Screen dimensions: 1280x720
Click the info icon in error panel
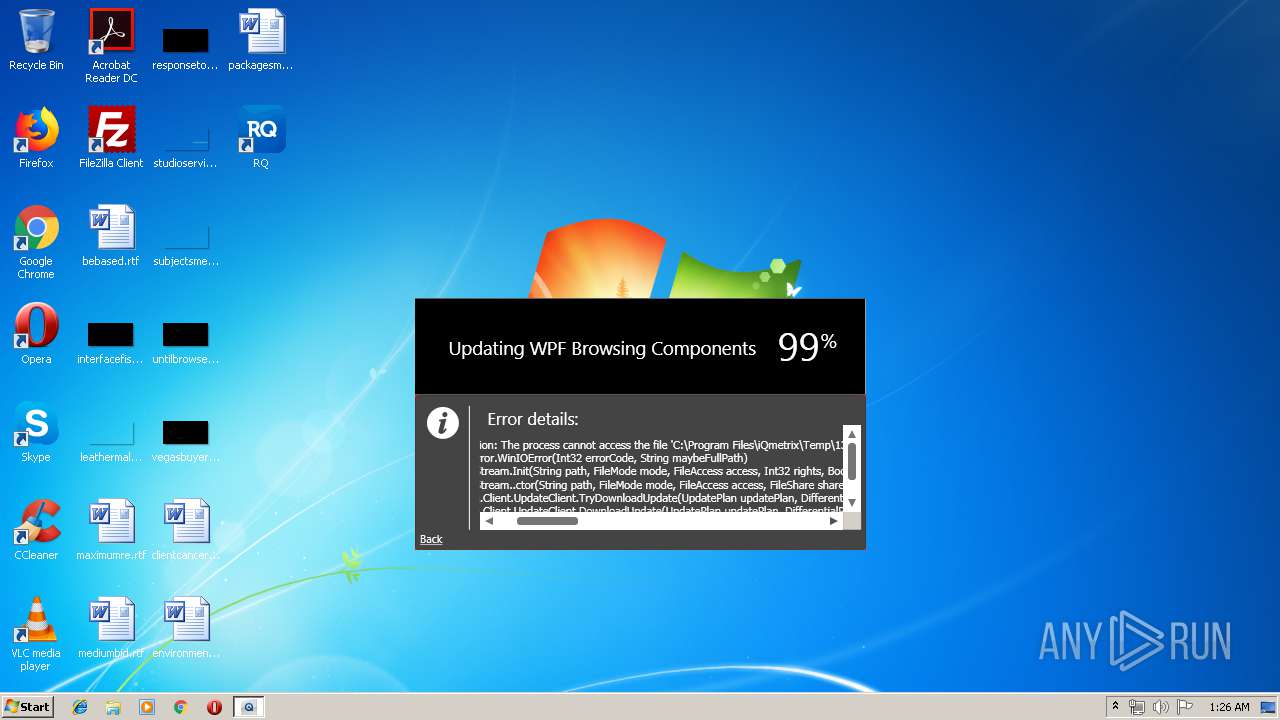point(442,422)
